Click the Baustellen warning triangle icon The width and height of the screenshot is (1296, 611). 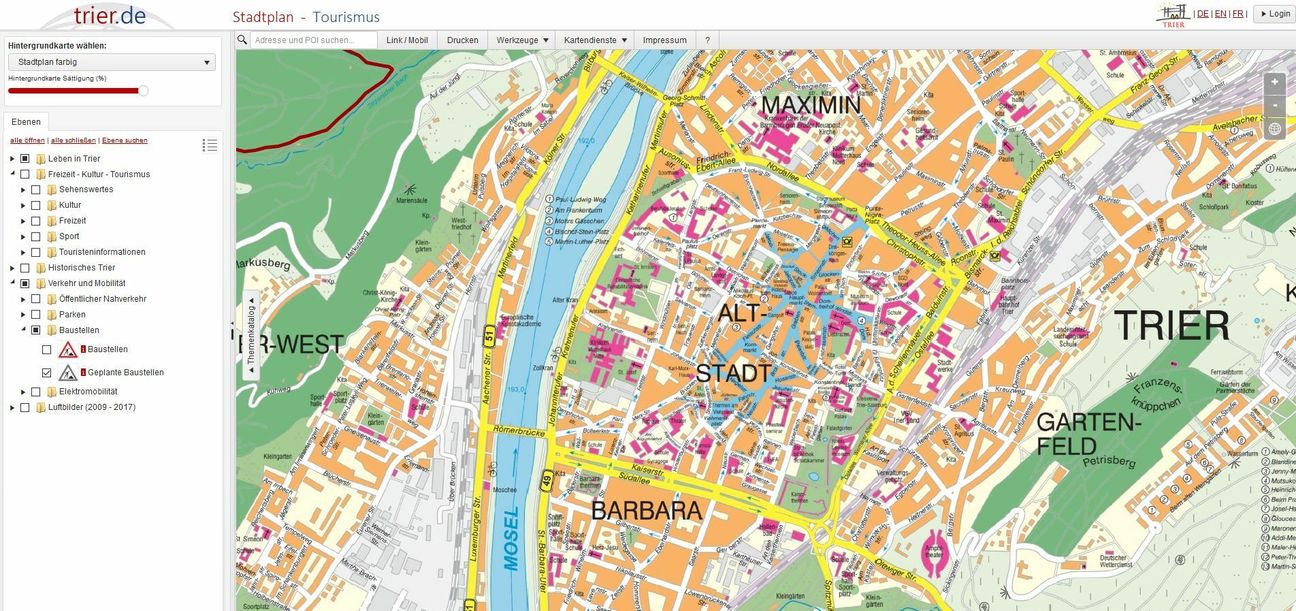click(68, 350)
